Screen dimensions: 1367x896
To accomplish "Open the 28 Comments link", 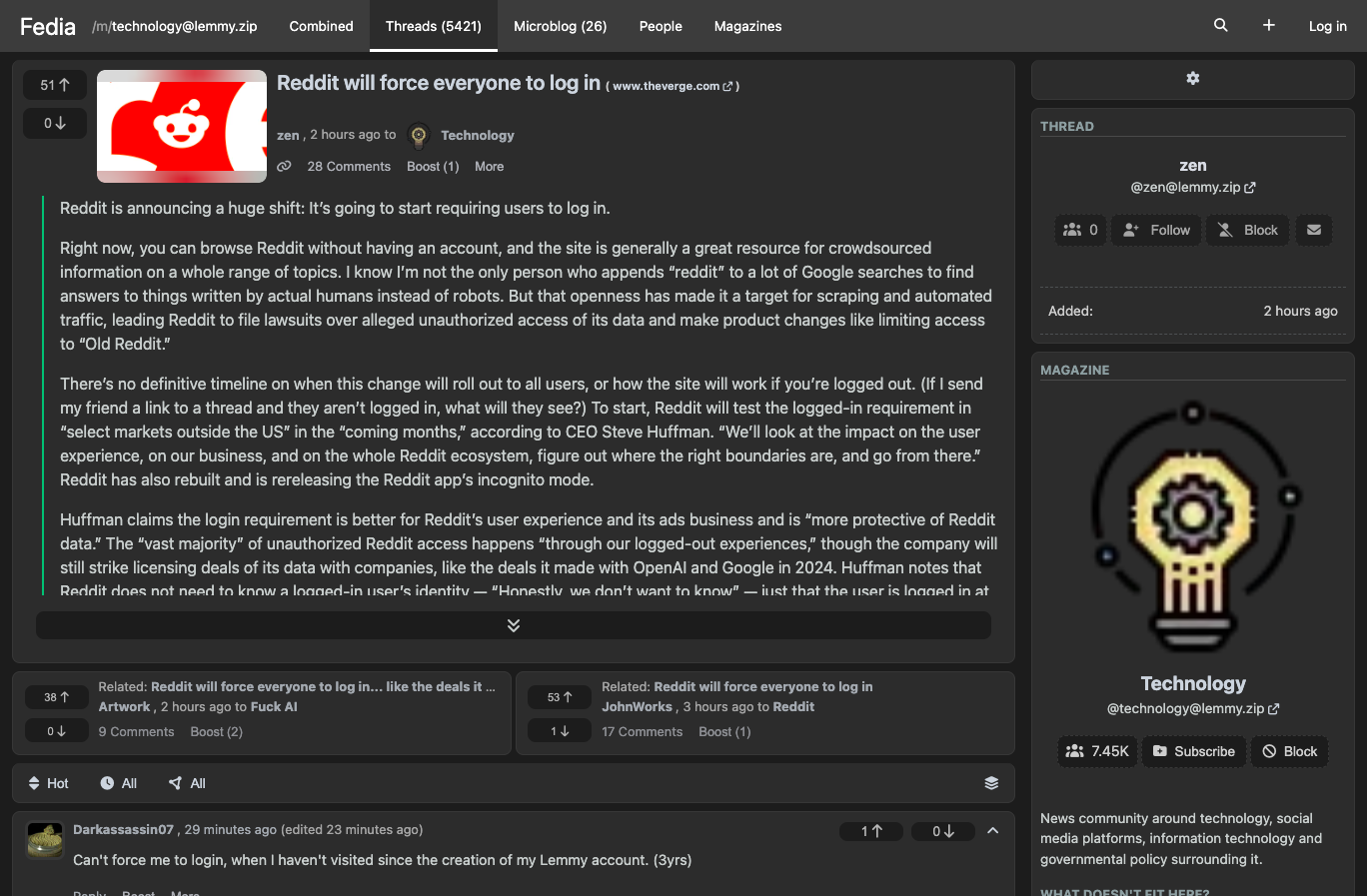I will 349,167.
